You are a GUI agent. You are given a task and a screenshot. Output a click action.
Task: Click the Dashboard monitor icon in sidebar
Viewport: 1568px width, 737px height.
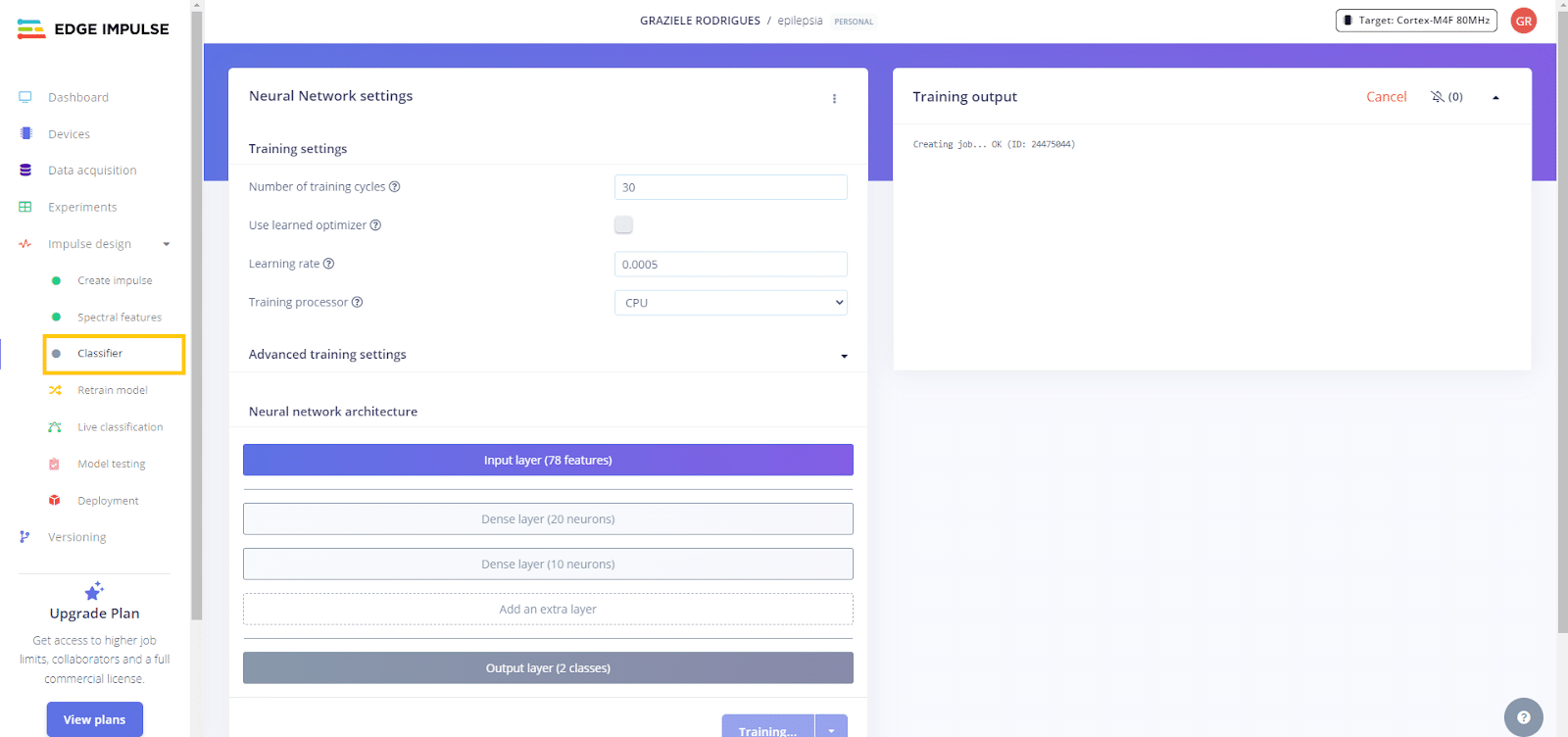[x=25, y=97]
